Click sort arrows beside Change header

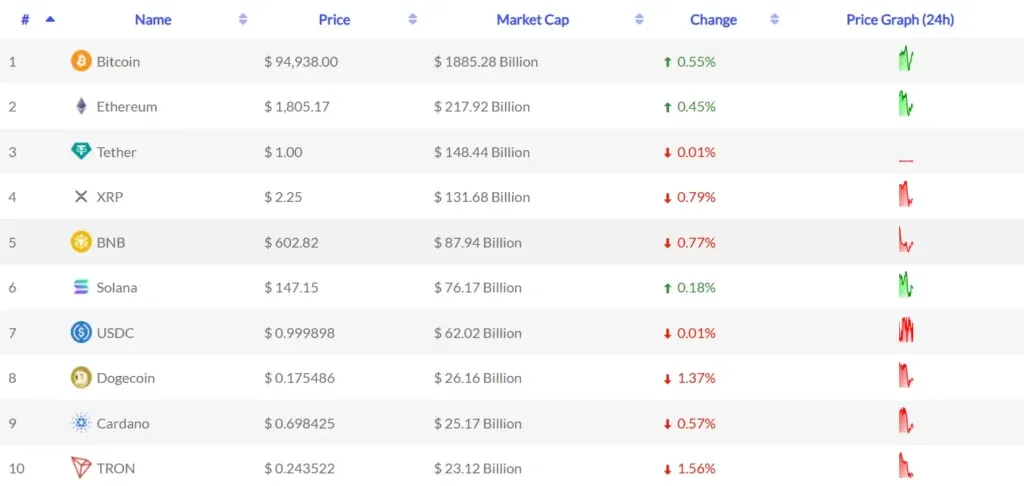point(774,19)
